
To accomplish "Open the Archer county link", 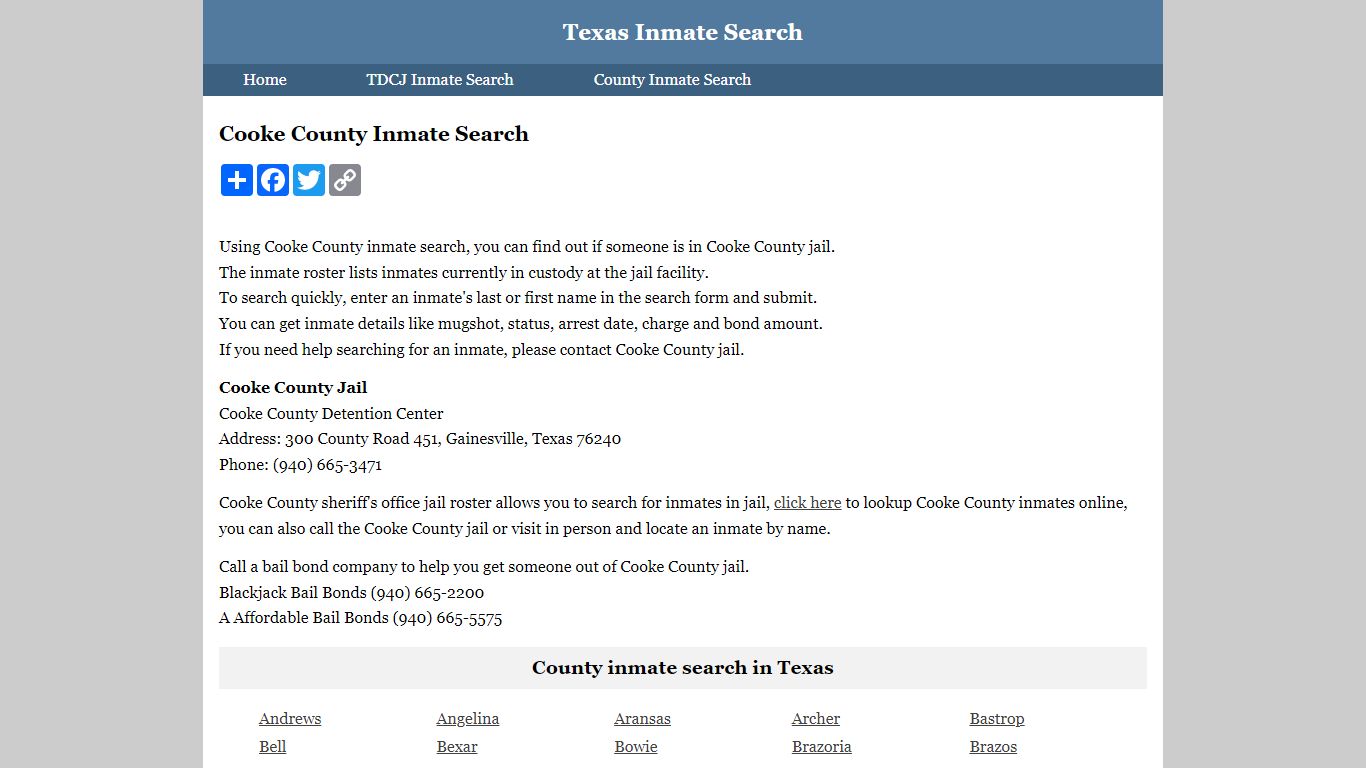I will [x=816, y=719].
